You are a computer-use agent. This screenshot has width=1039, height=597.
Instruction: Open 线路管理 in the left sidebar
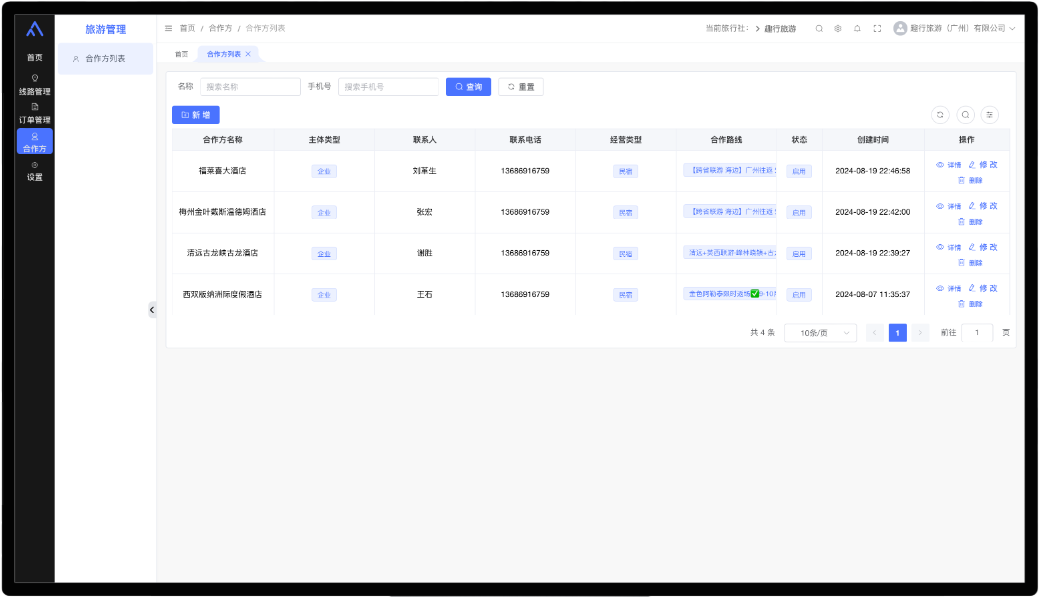(x=35, y=85)
